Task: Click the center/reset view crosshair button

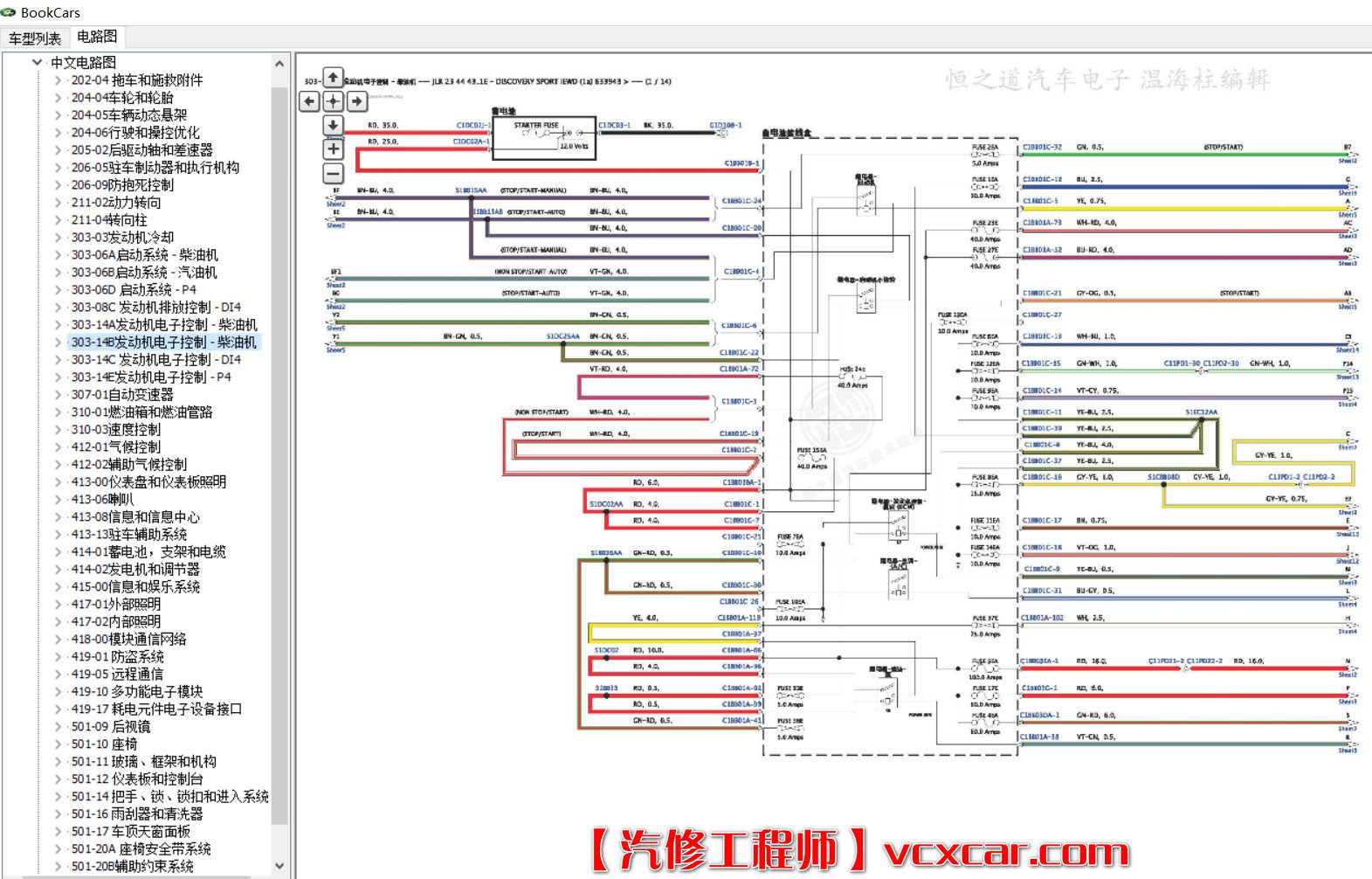Action: point(333,101)
